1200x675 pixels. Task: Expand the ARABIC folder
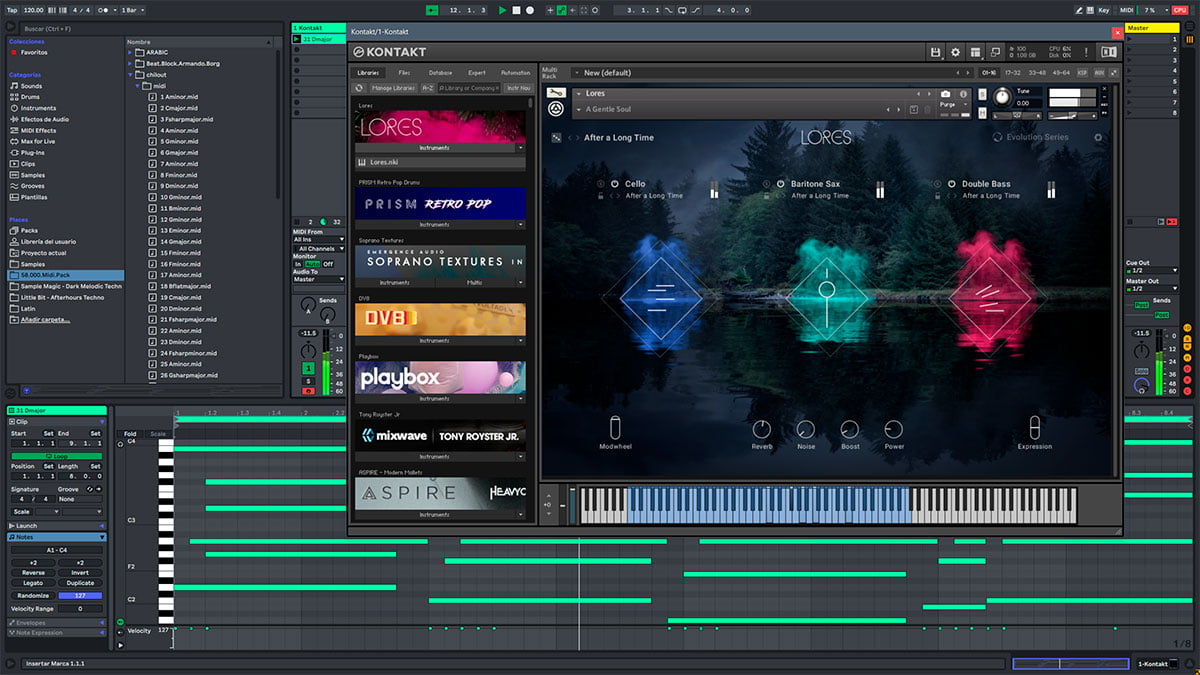pyautogui.click(x=131, y=53)
